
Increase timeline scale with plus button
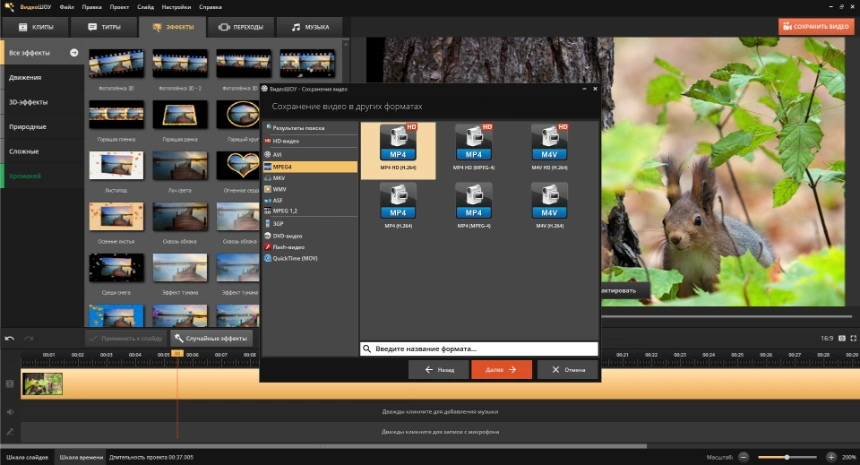click(831, 457)
